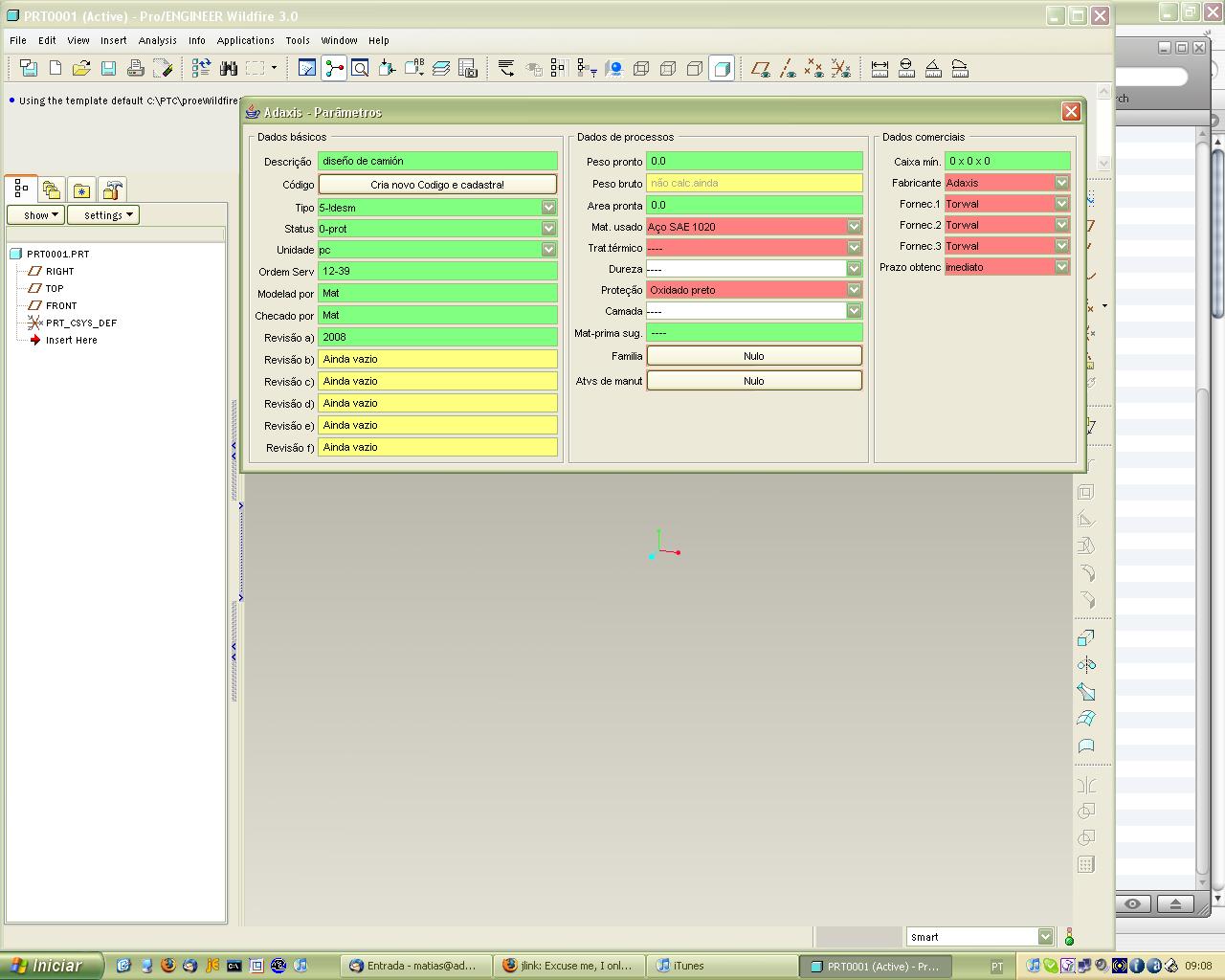Open the Mat. usado dropdown

click(x=854, y=226)
